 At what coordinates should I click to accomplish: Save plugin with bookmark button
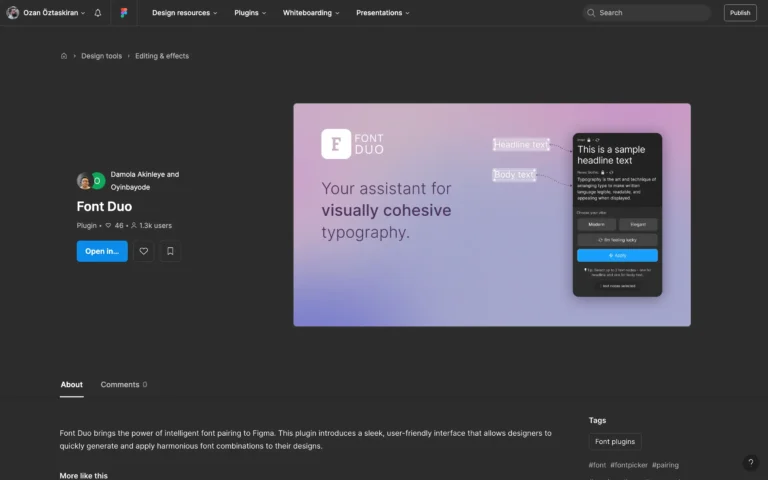coord(170,251)
